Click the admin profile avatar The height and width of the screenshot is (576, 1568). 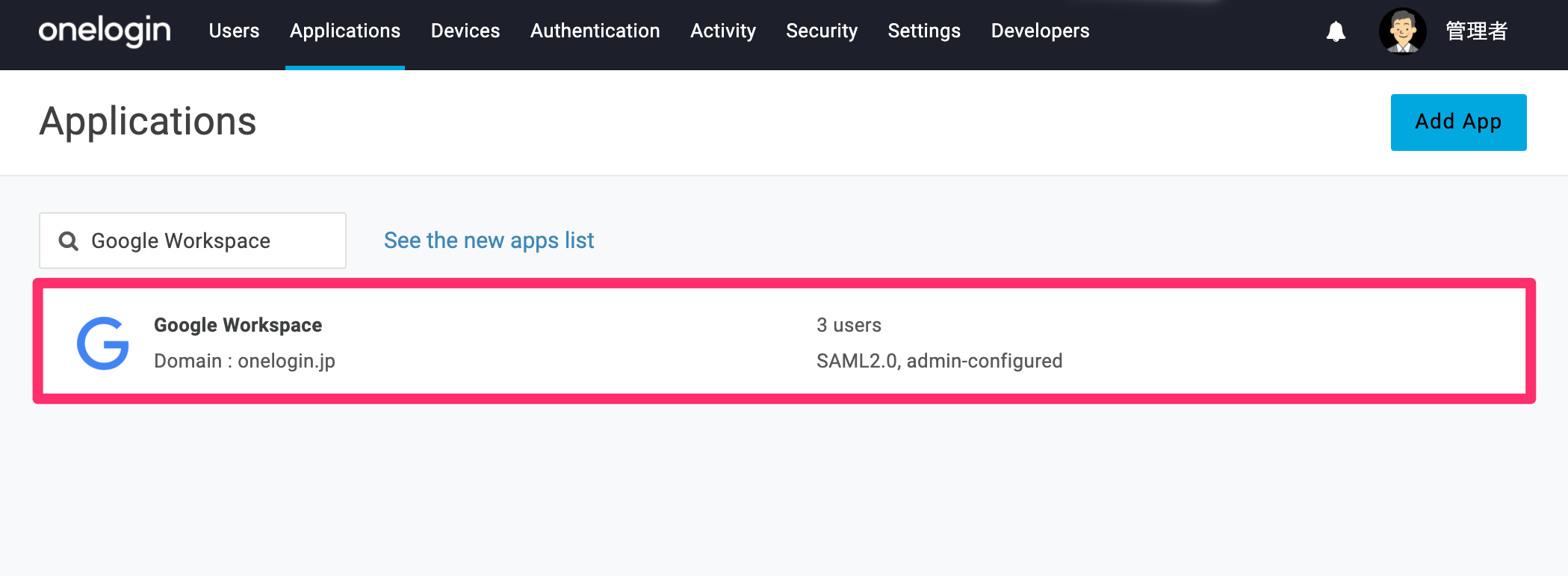[x=1402, y=31]
